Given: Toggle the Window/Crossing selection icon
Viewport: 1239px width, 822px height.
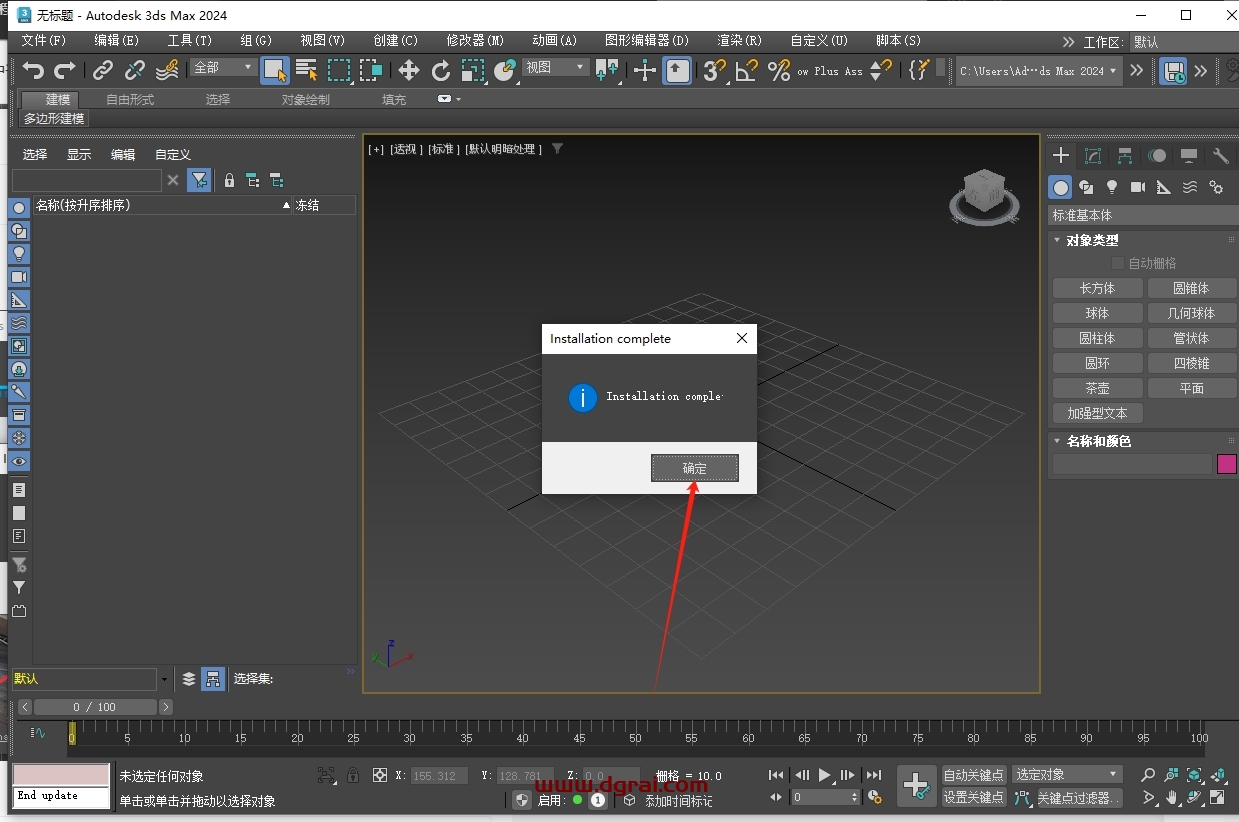Looking at the screenshot, I should pyautogui.click(x=371, y=70).
